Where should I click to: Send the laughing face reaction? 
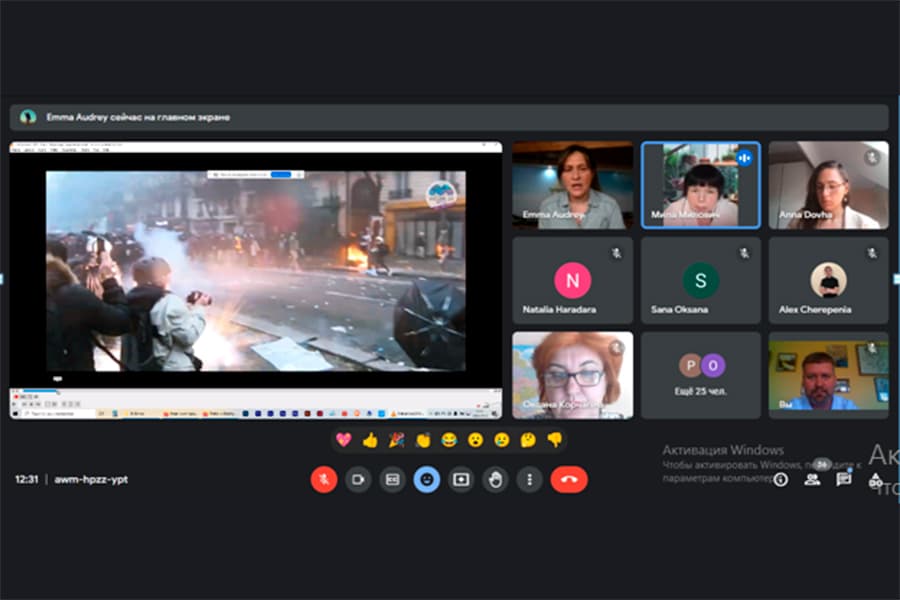click(450, 439)
